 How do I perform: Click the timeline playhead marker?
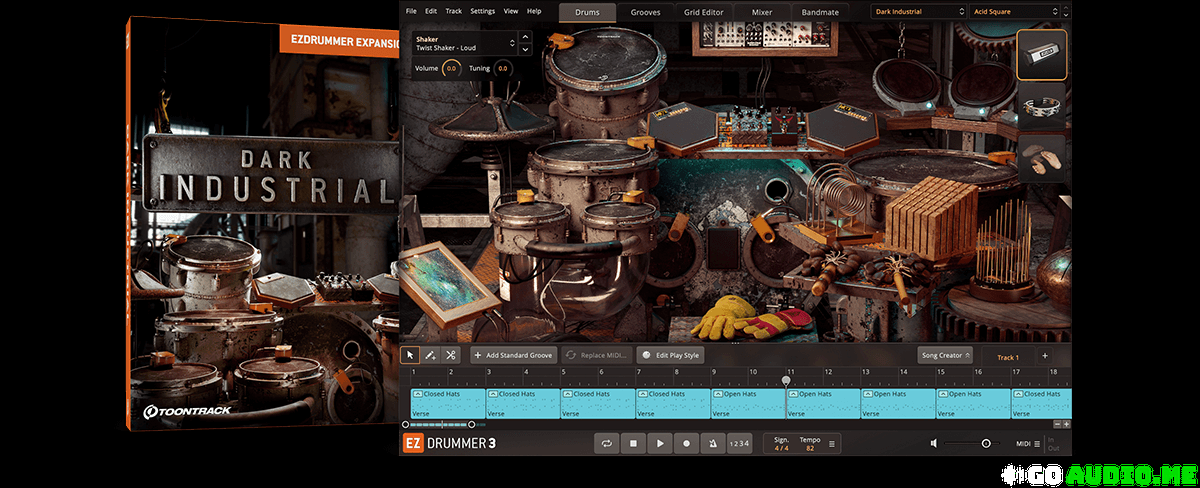coord(786,380)
